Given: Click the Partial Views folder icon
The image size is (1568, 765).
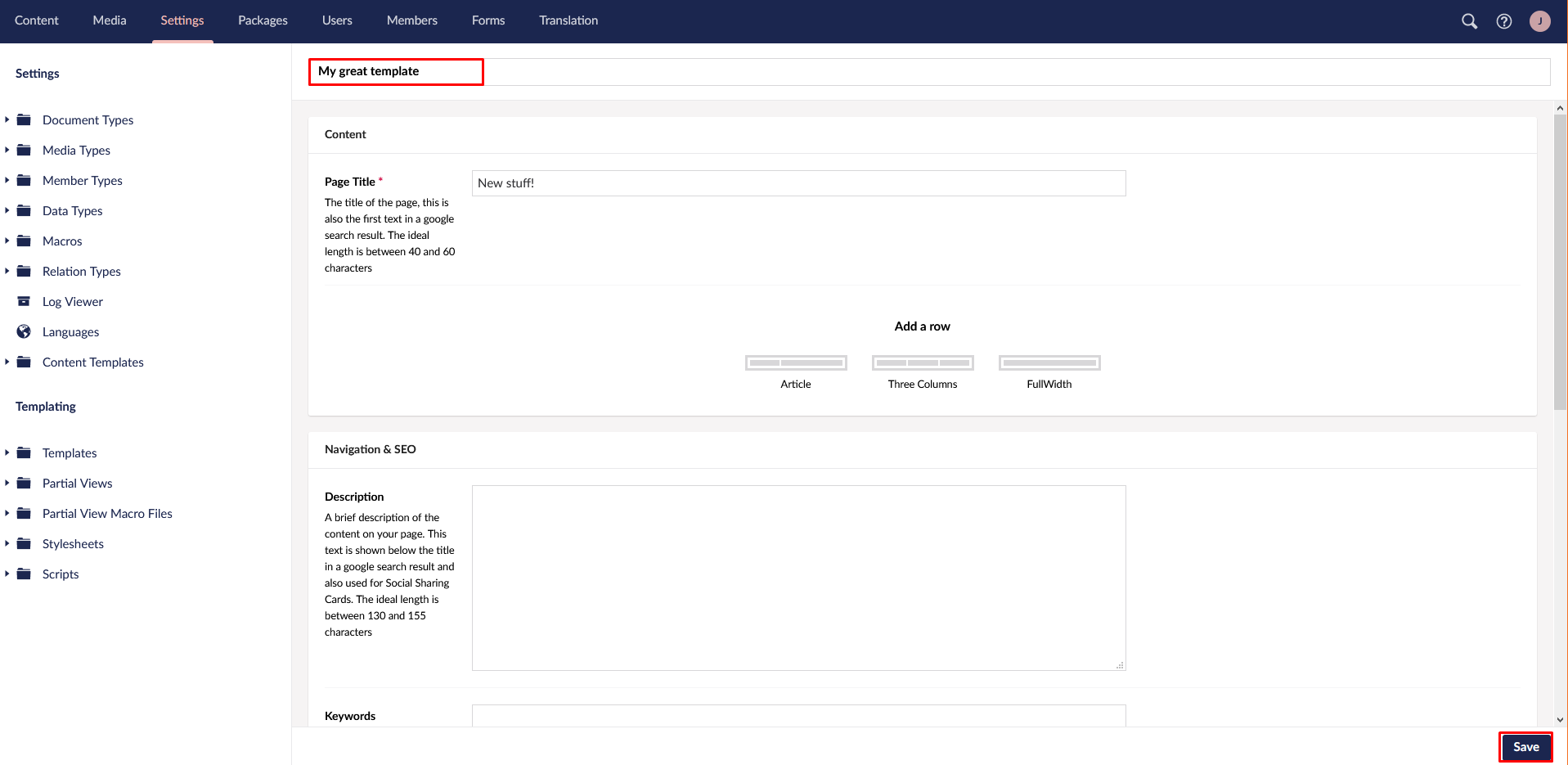Looking at the screenshot, I should pos(24,483).
